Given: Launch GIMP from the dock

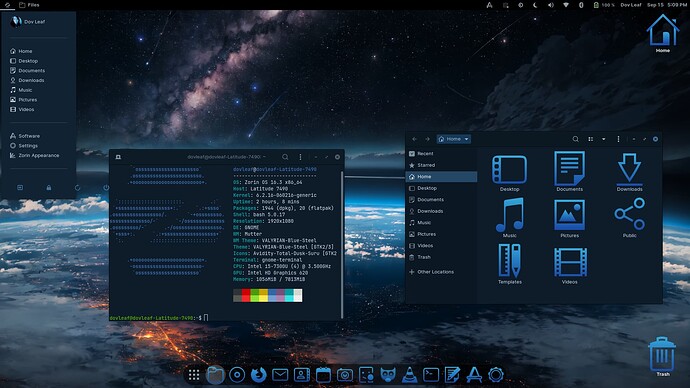Looking at the screenshot, I should pyautogui.click(x=388, y=375).
